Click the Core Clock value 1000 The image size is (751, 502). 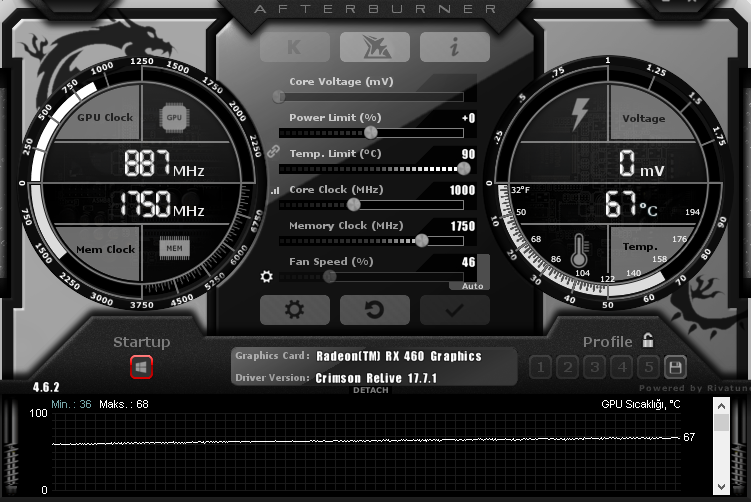click(462, 190)
